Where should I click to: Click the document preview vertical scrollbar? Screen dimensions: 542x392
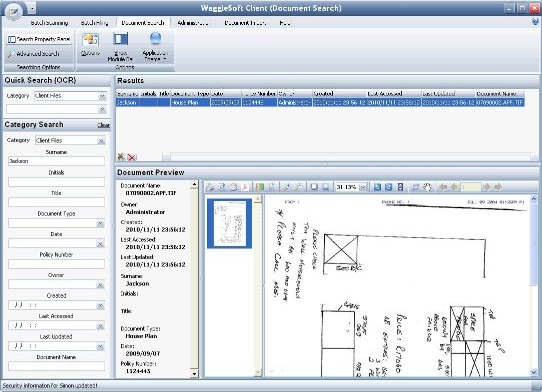(x=534, y=286)
